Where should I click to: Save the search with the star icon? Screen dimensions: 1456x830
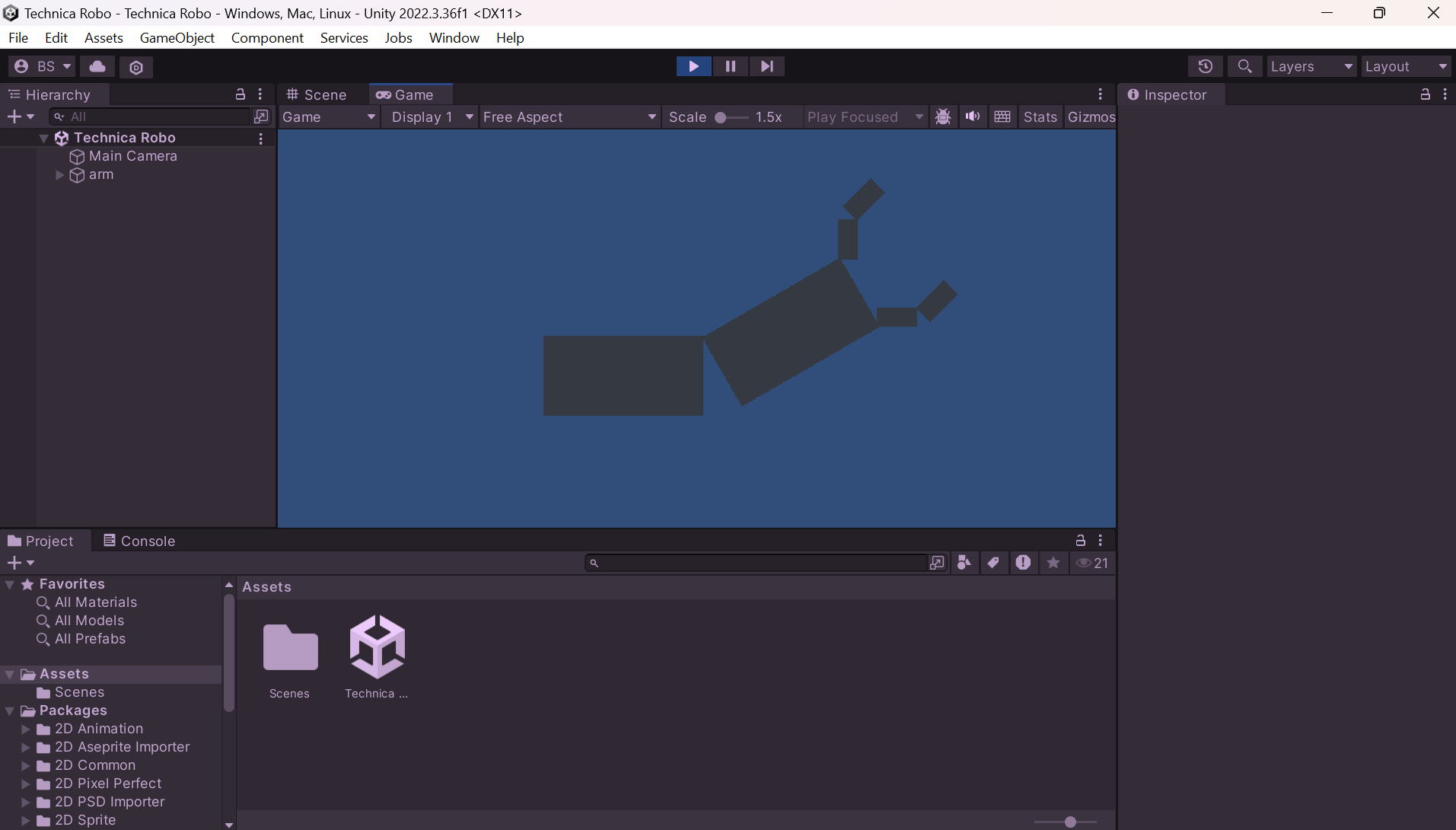(1053, 563)
